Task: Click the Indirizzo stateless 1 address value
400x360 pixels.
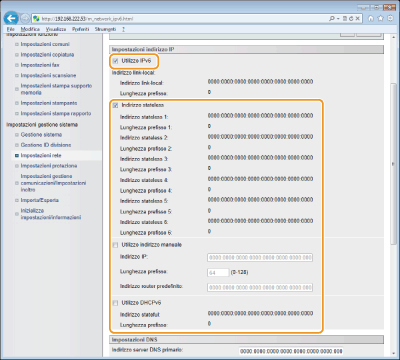Action: 260,116
